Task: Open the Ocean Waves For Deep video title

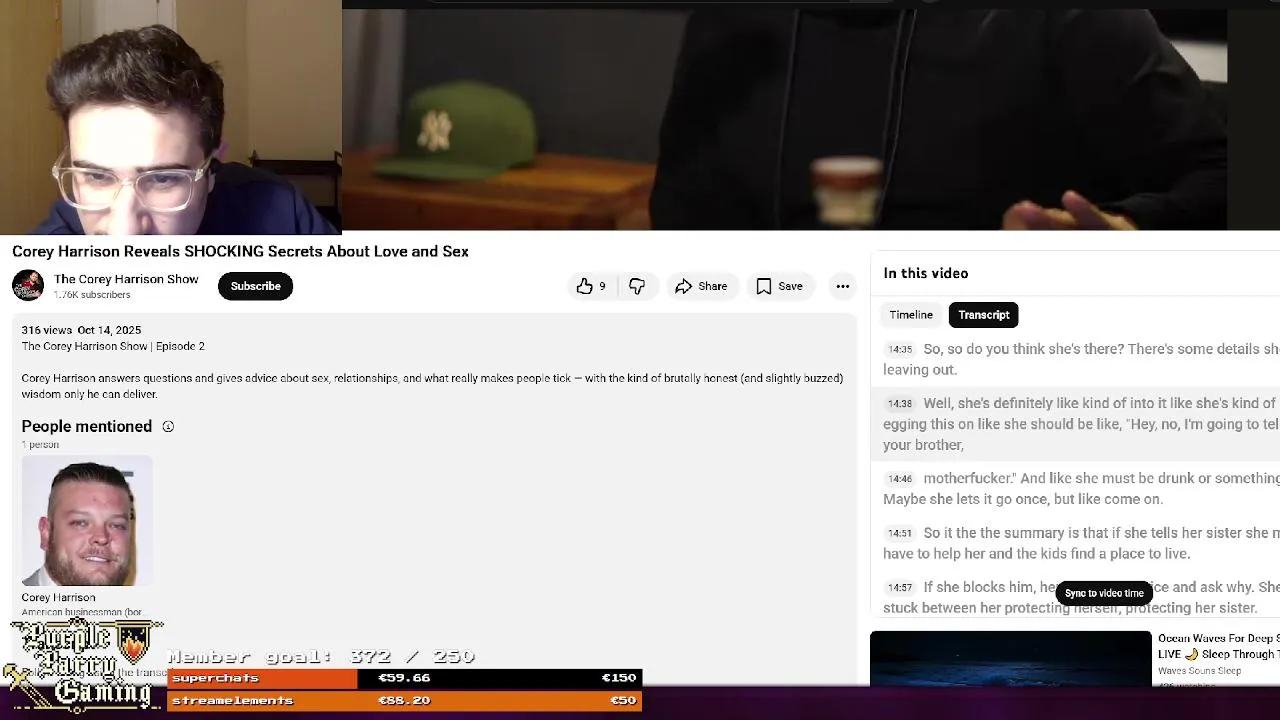Action: pyautogui.click(x=1218, y=646)
